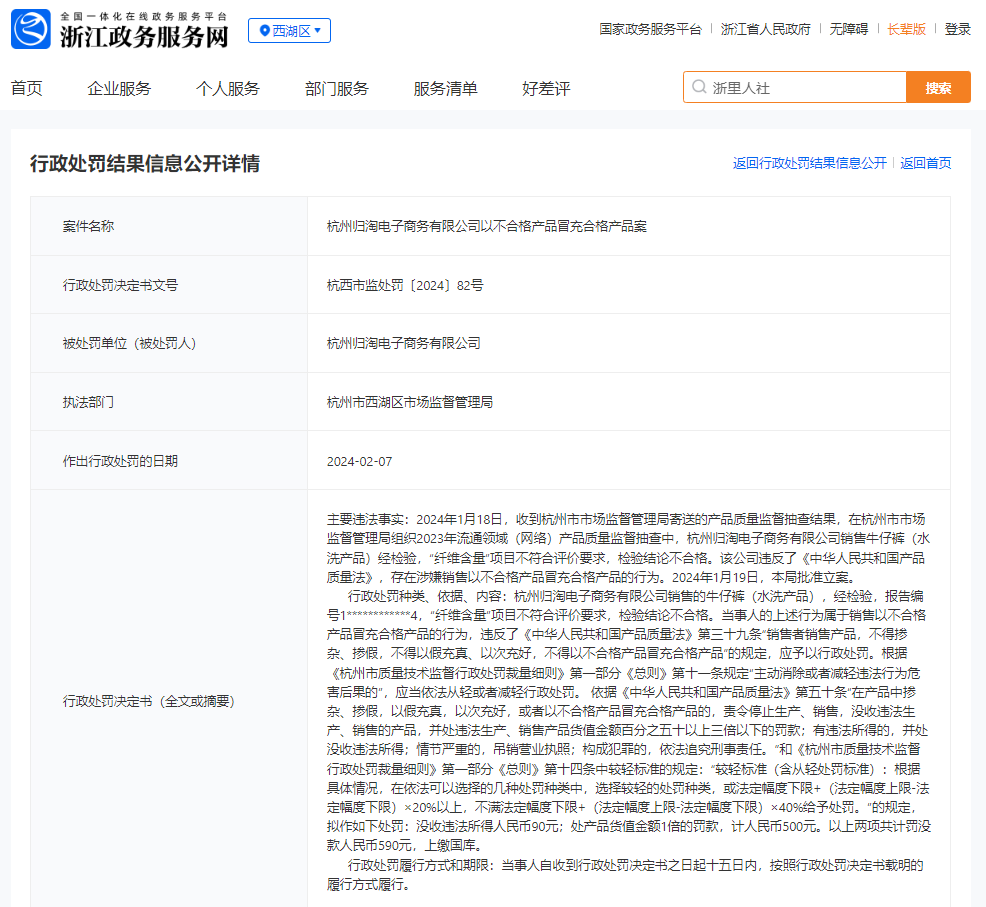The height and width of the screenshot is (907, 986).
Task: Open the 西湖区 region dropdown
Action: [x=289, y=30]
